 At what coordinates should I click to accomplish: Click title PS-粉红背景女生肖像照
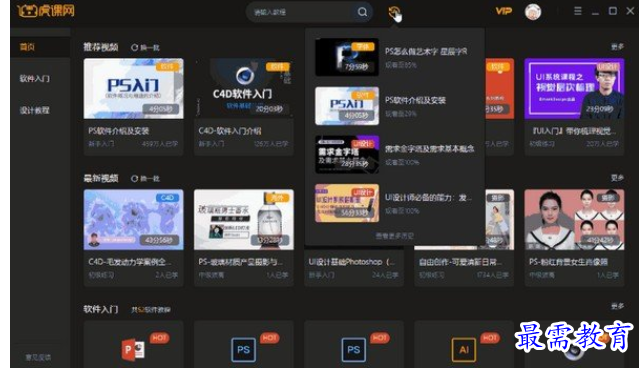[x=568, y=262]
